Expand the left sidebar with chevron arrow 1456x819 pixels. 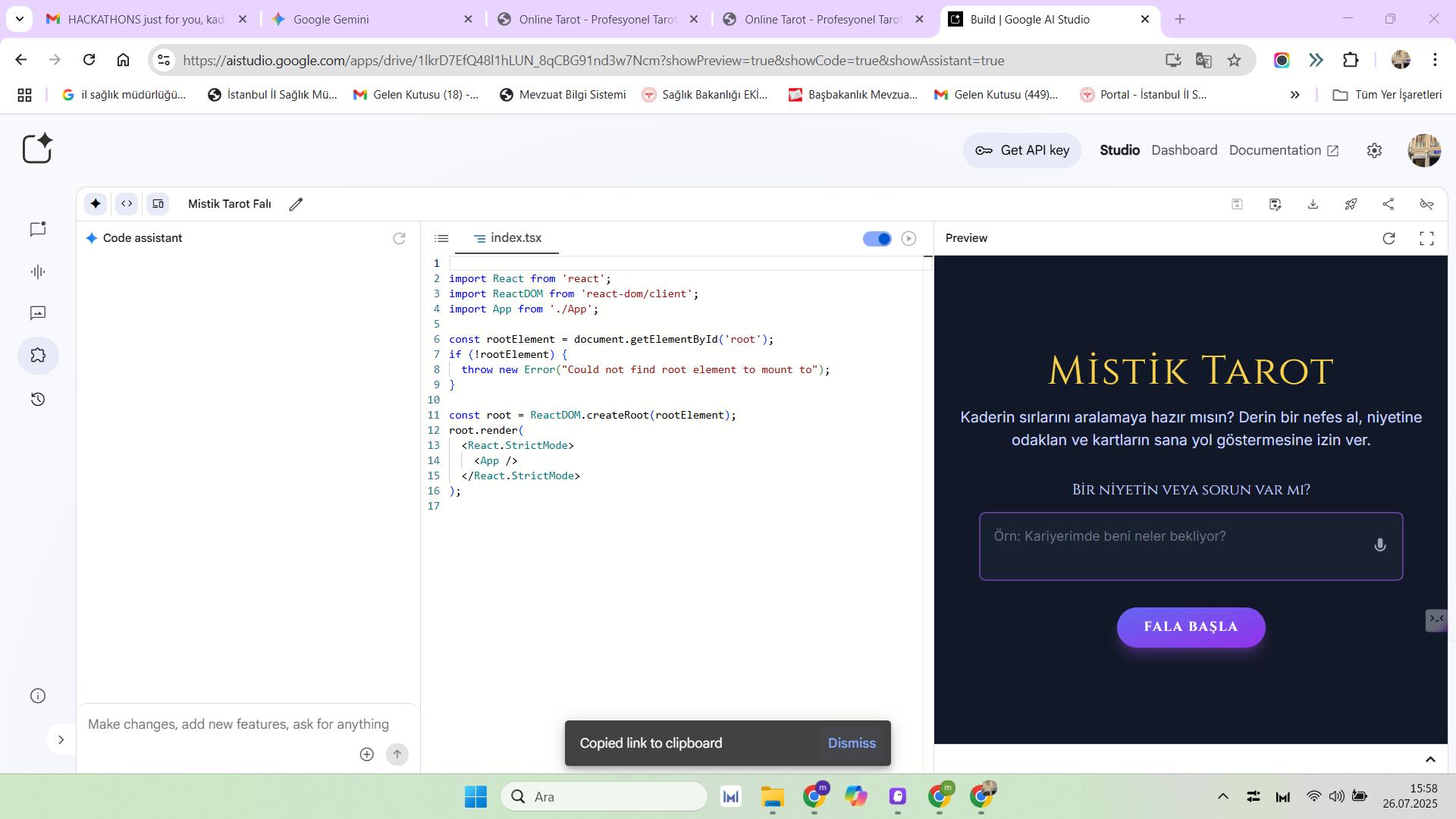[x=61, y=739]
